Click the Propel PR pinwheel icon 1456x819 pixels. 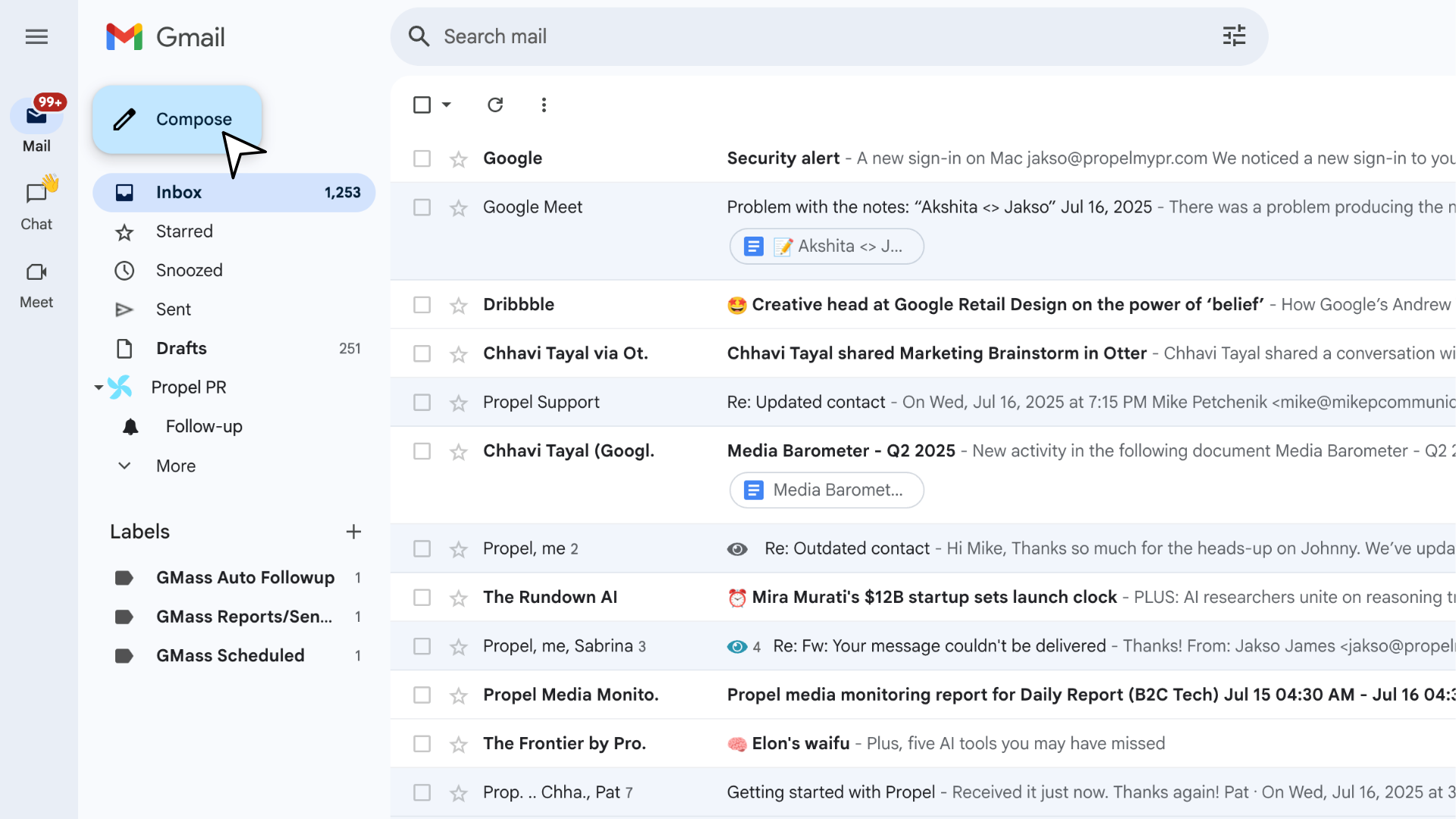coord(120,387)
